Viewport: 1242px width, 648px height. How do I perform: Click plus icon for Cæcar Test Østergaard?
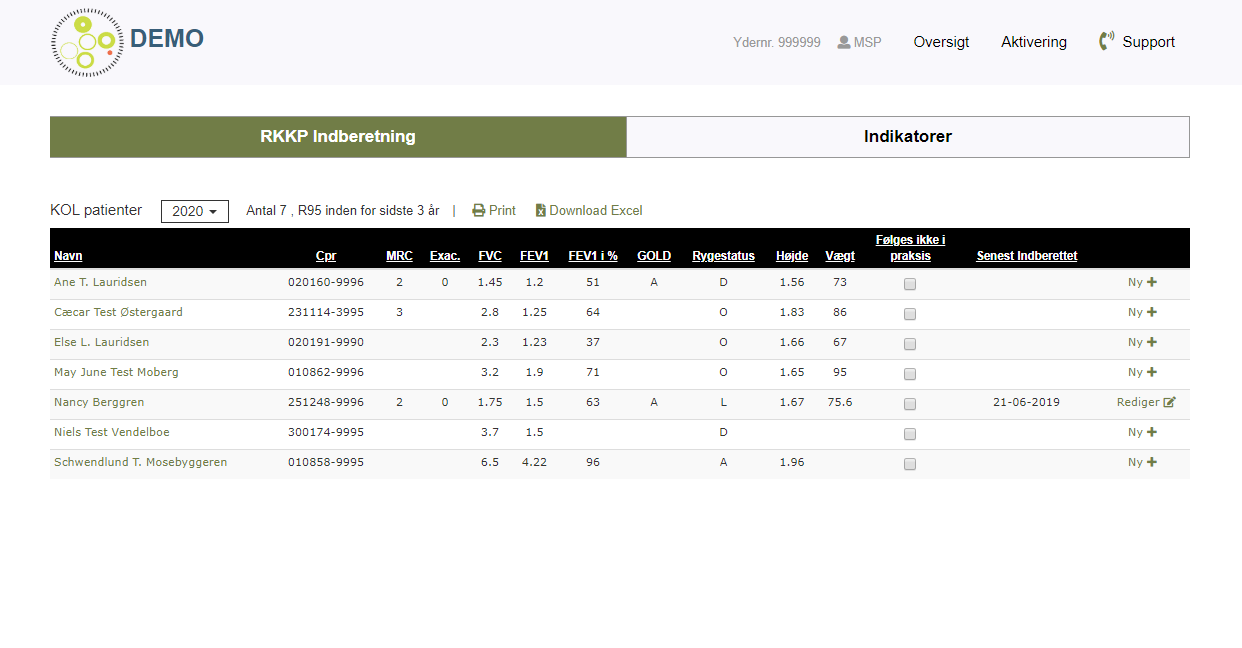pos(1152,312)
